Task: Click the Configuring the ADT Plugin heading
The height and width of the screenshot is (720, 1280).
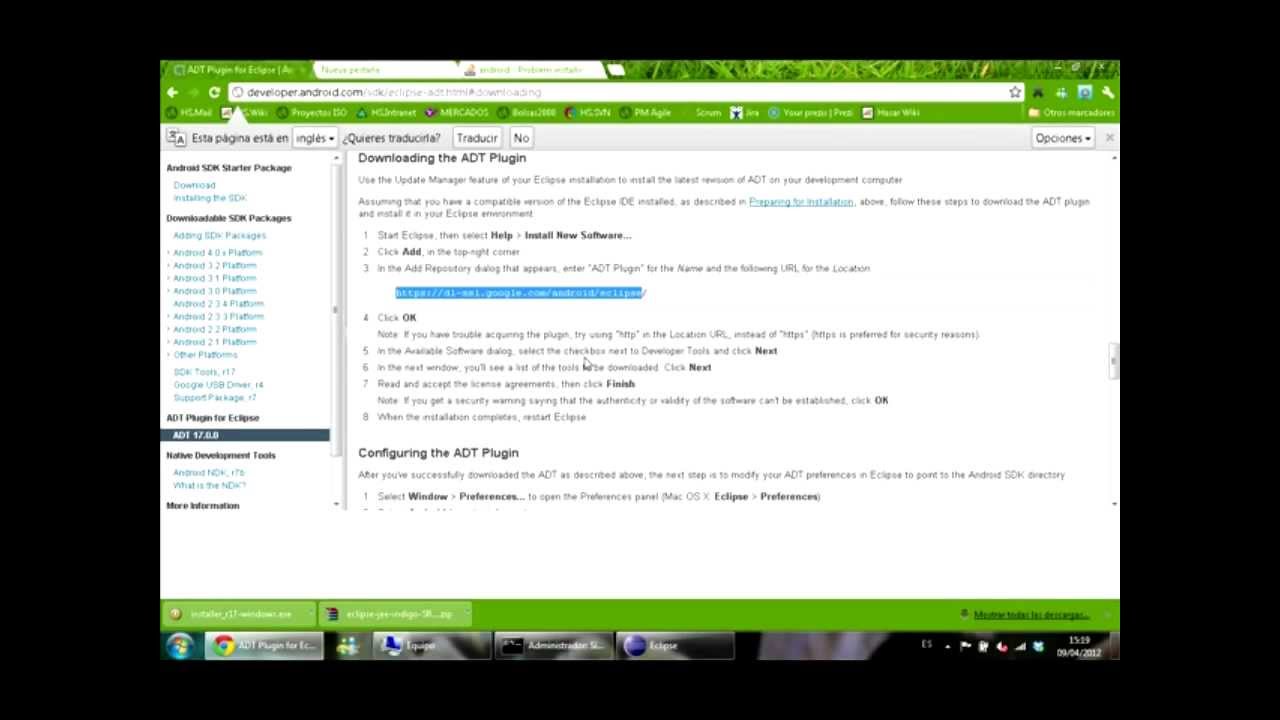Action: pyautogui.click(x=438, y=453)
